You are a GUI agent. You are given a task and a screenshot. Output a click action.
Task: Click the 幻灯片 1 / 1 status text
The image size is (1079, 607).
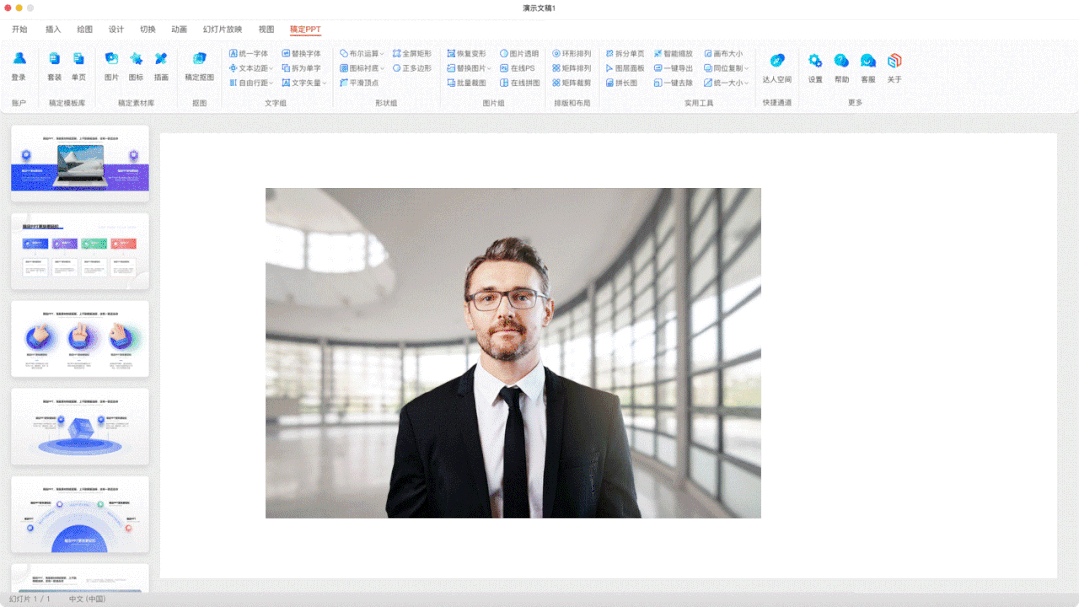pyautogui.click(x=29, y=599)
